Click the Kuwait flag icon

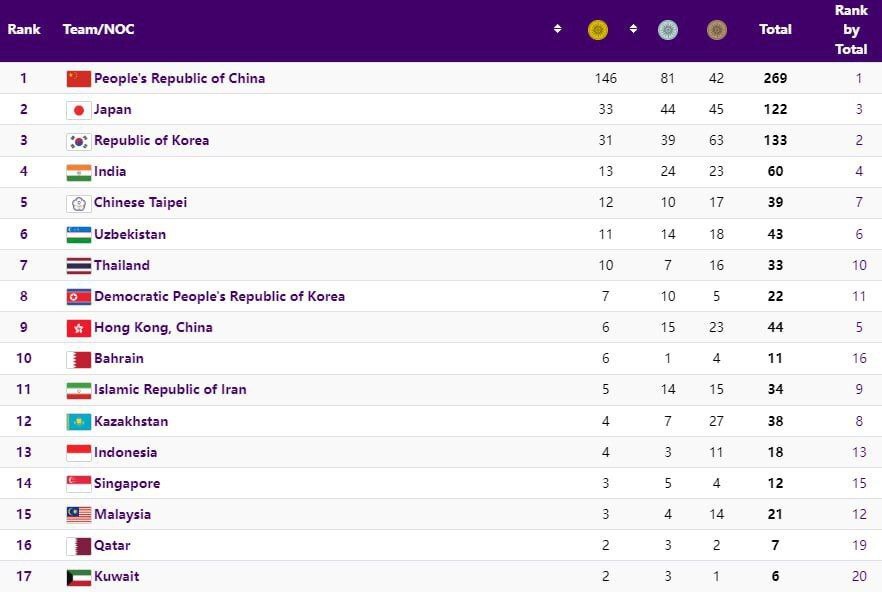pos(79,577)
